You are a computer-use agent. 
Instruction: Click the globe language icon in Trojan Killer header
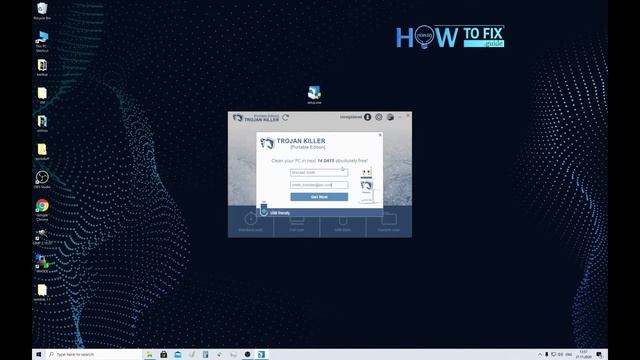390,117
